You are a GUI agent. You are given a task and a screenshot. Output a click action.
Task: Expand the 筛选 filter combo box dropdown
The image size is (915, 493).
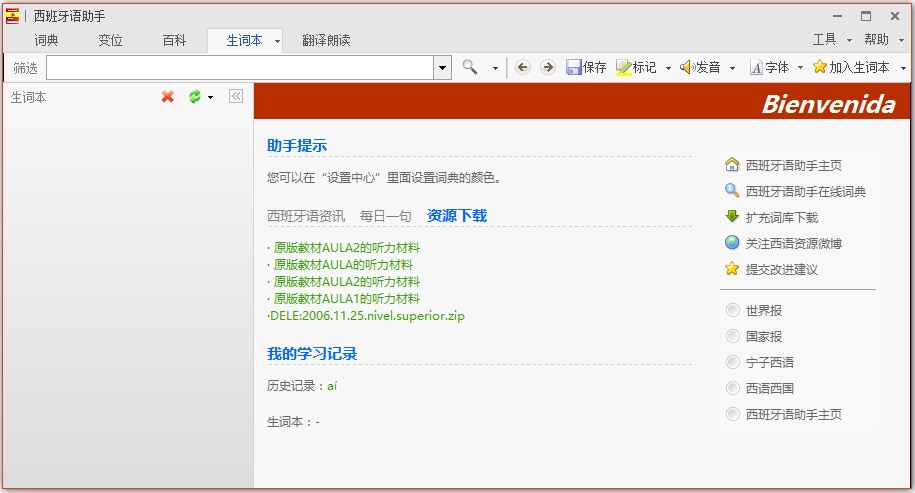click(x=443, y=67)
